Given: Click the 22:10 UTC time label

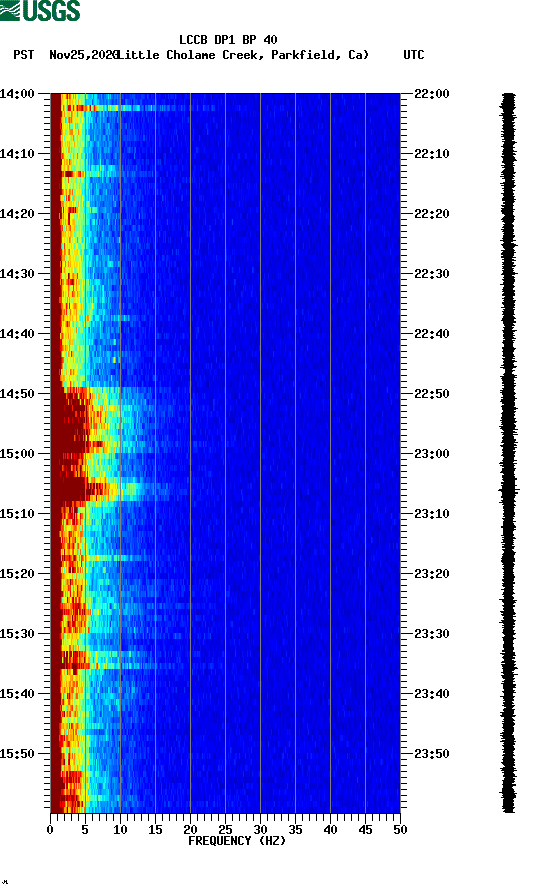Looking at the screenshot, I should [x=432, y=154].
